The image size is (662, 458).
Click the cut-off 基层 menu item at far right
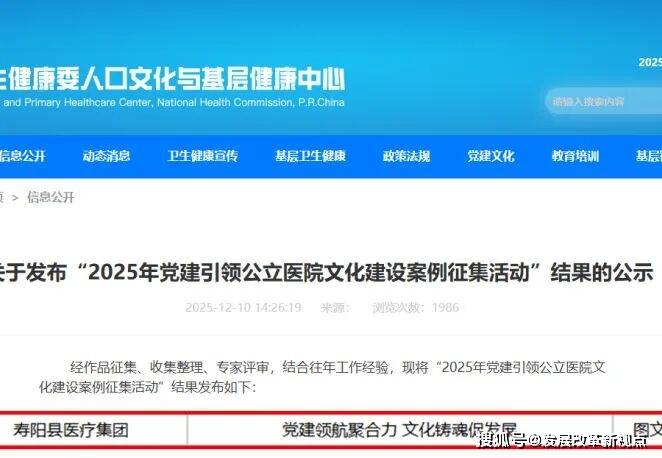point(649,156)
